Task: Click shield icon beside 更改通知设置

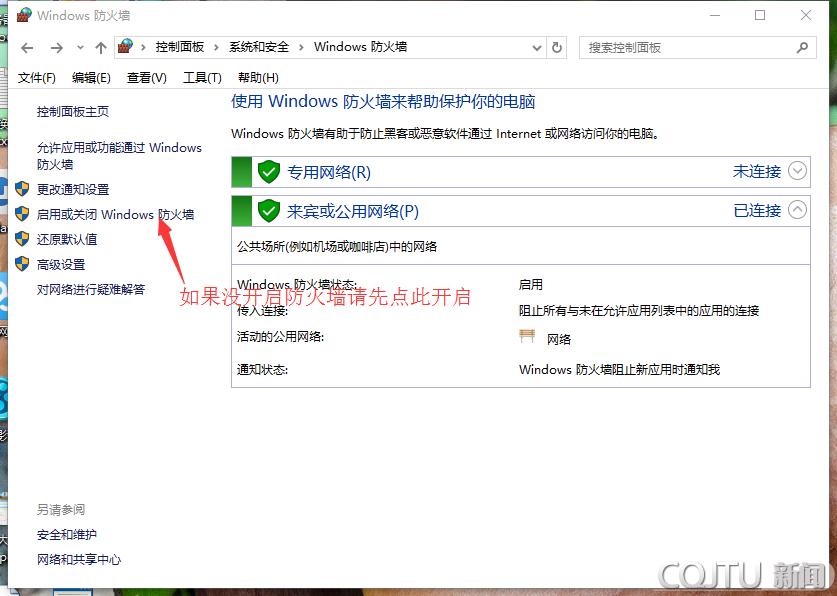Action: 22,189
